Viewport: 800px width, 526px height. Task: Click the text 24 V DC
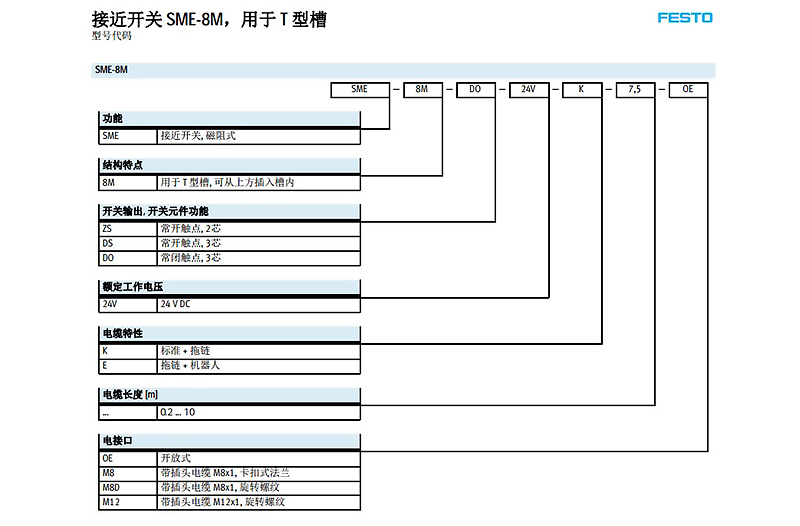click(x=176, y=304)
